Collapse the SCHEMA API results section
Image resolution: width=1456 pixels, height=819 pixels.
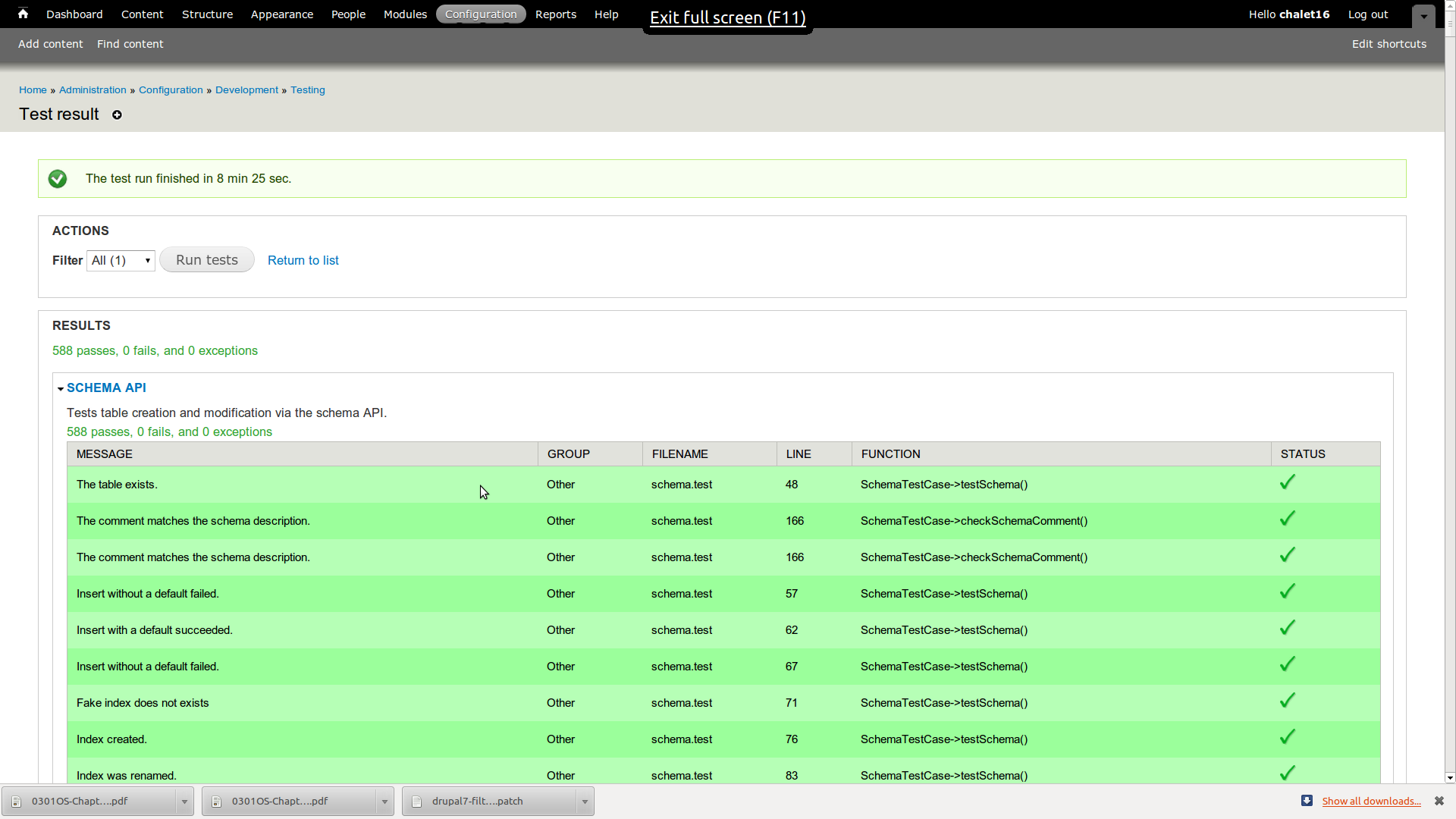(105, 388)
